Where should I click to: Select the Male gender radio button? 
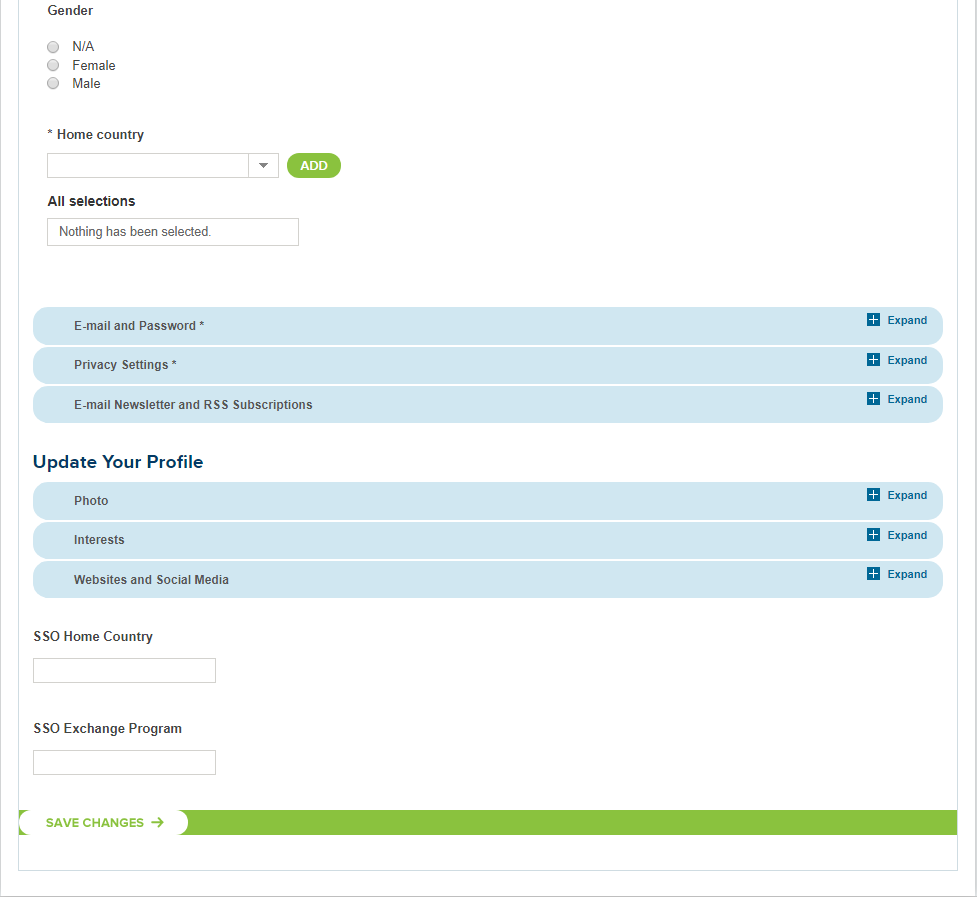[53, 83]
